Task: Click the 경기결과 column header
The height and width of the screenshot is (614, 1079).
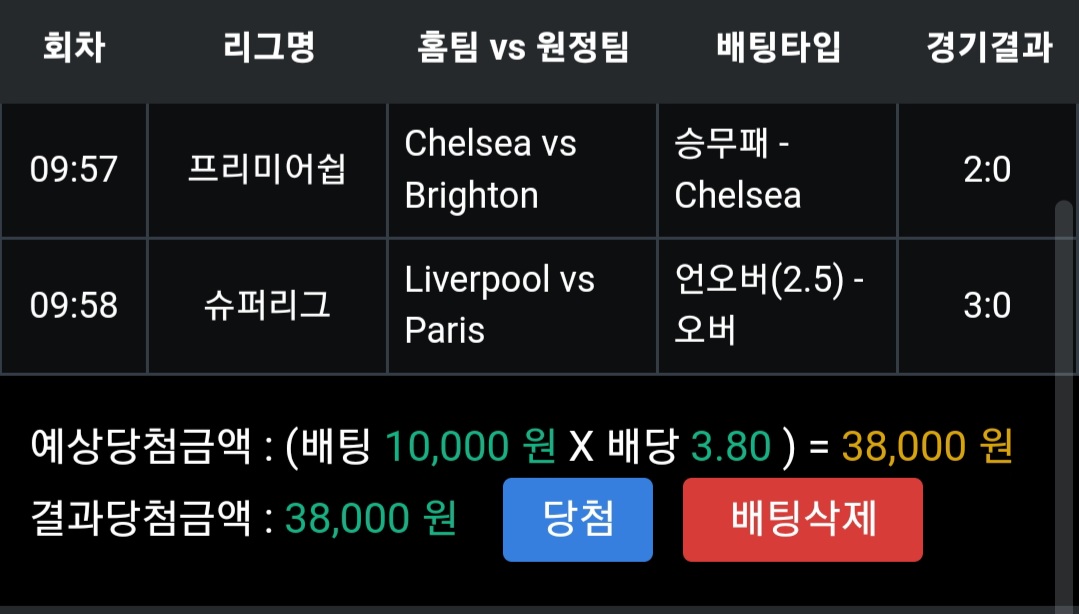Action: point(988,47)
